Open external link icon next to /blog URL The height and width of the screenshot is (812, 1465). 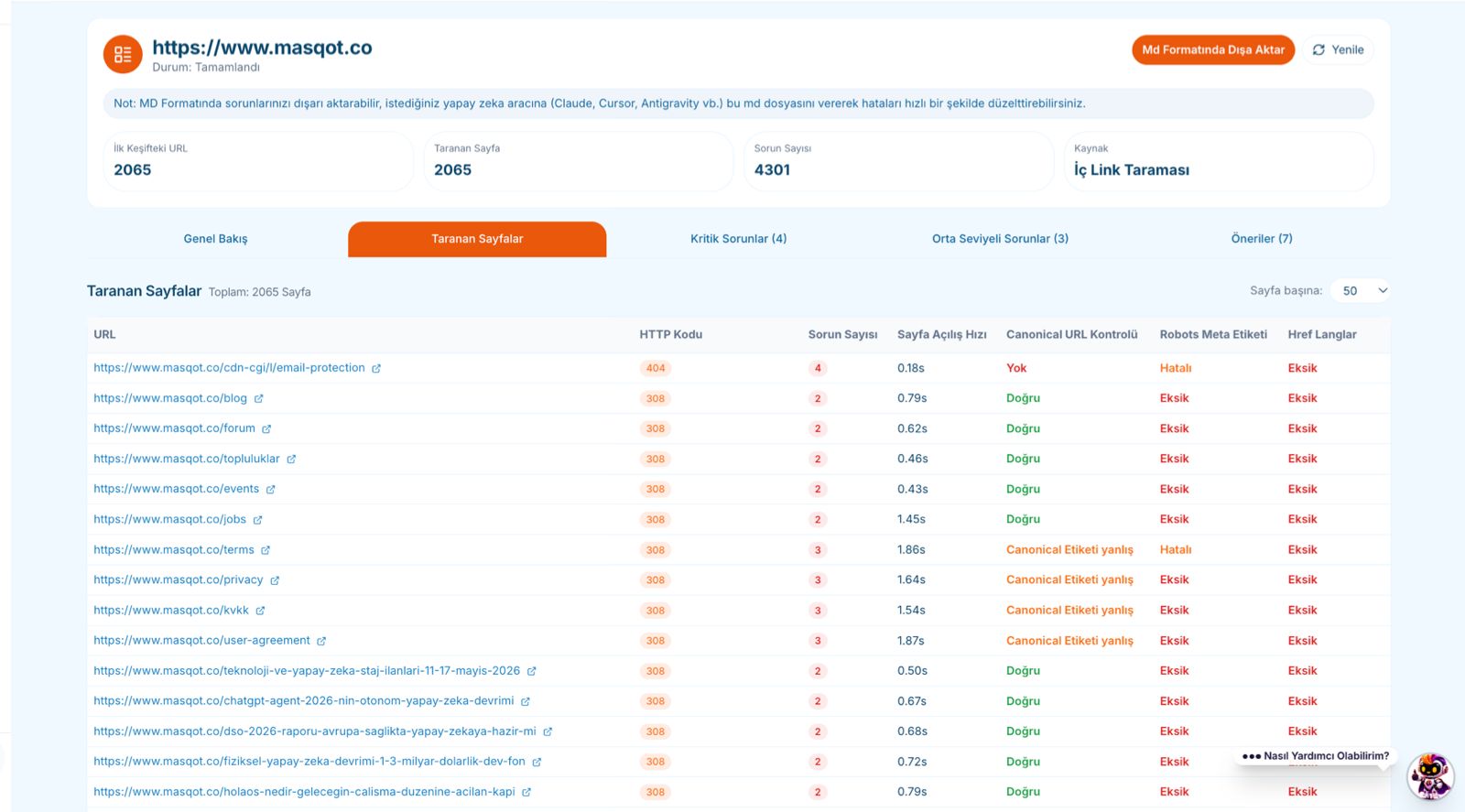point(259,398)
